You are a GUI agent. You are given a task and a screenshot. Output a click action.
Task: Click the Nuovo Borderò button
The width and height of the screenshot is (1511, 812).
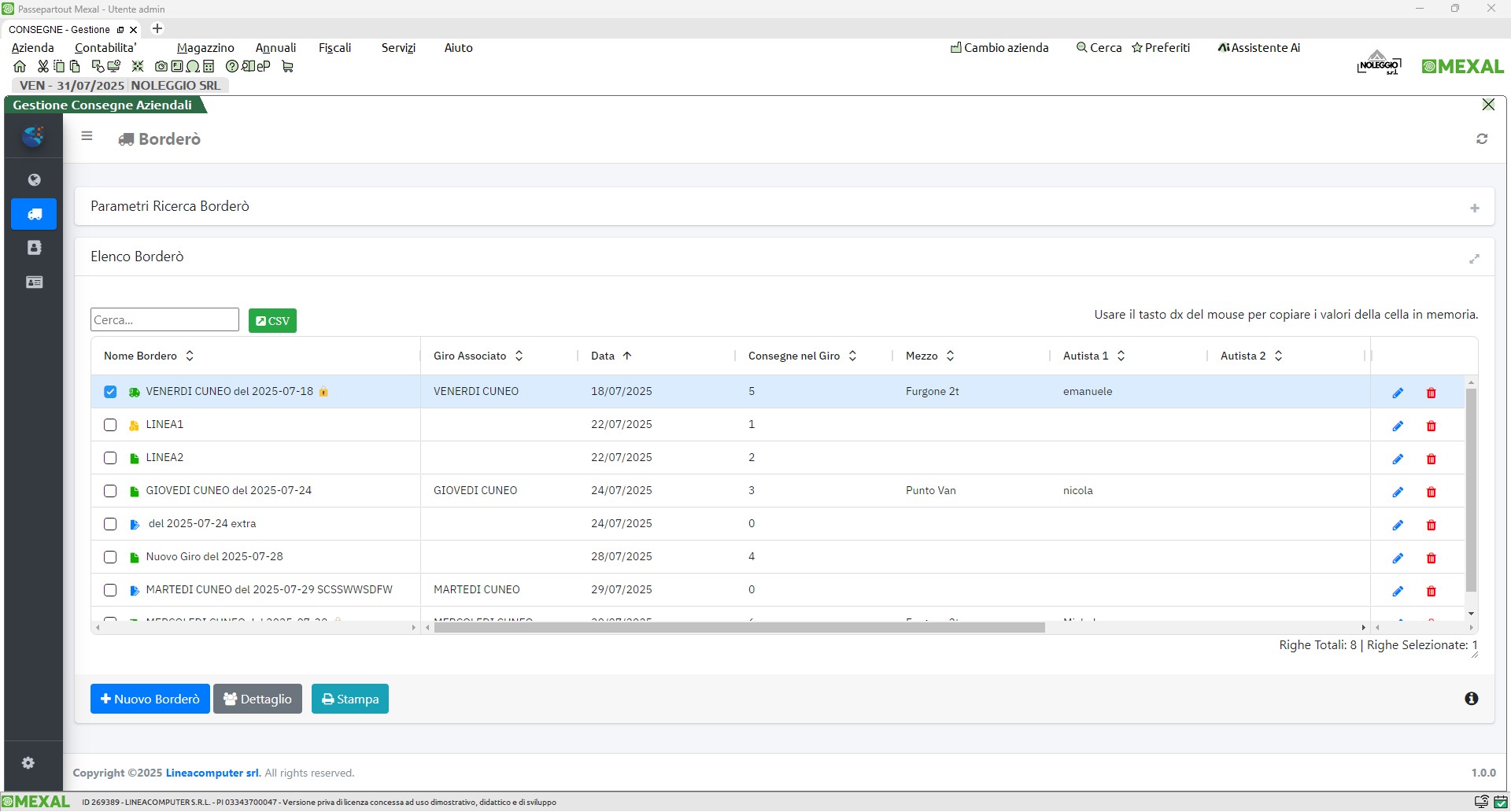click(150, 699)
